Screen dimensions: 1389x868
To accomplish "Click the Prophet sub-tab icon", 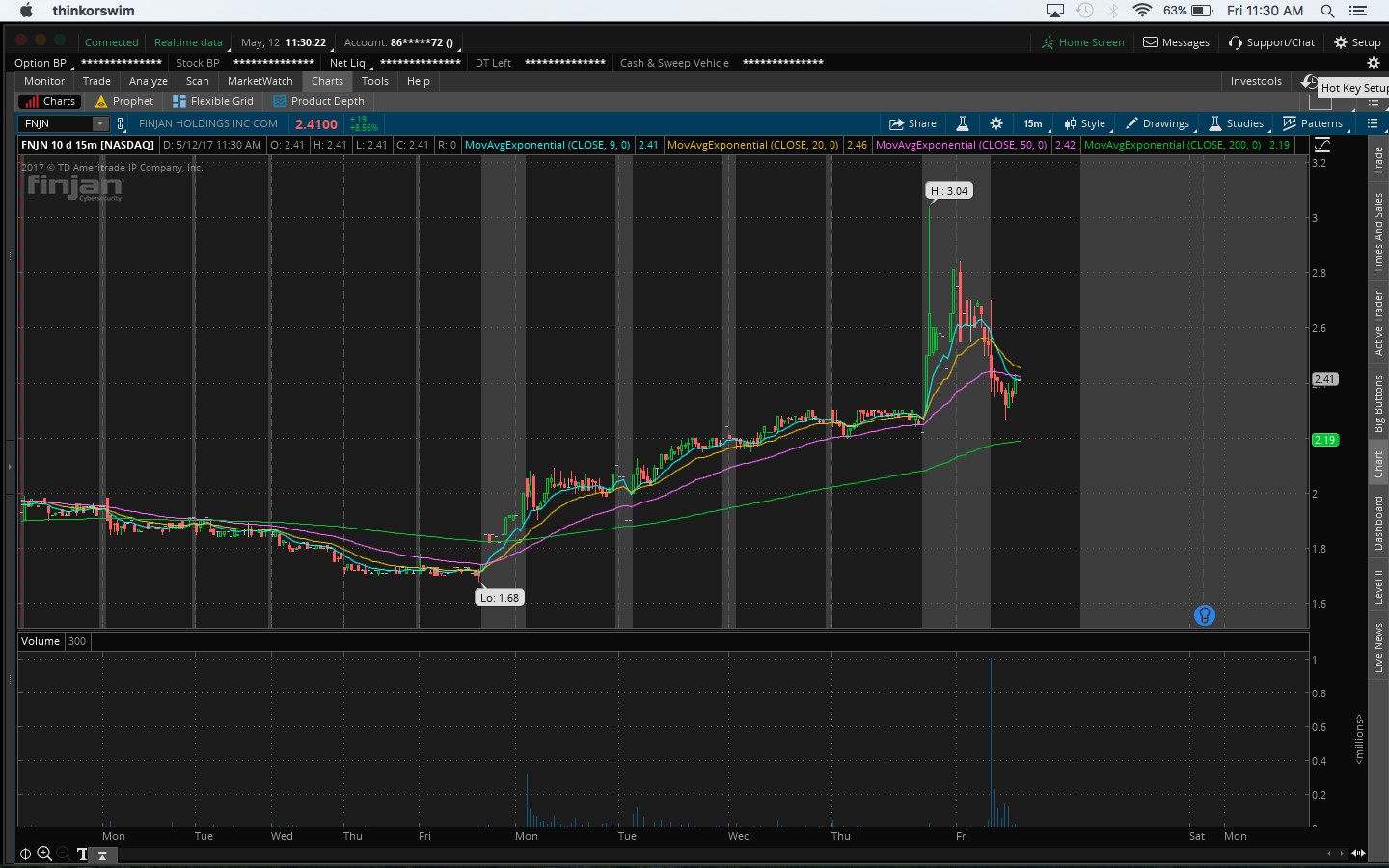I will pos(101,101).
